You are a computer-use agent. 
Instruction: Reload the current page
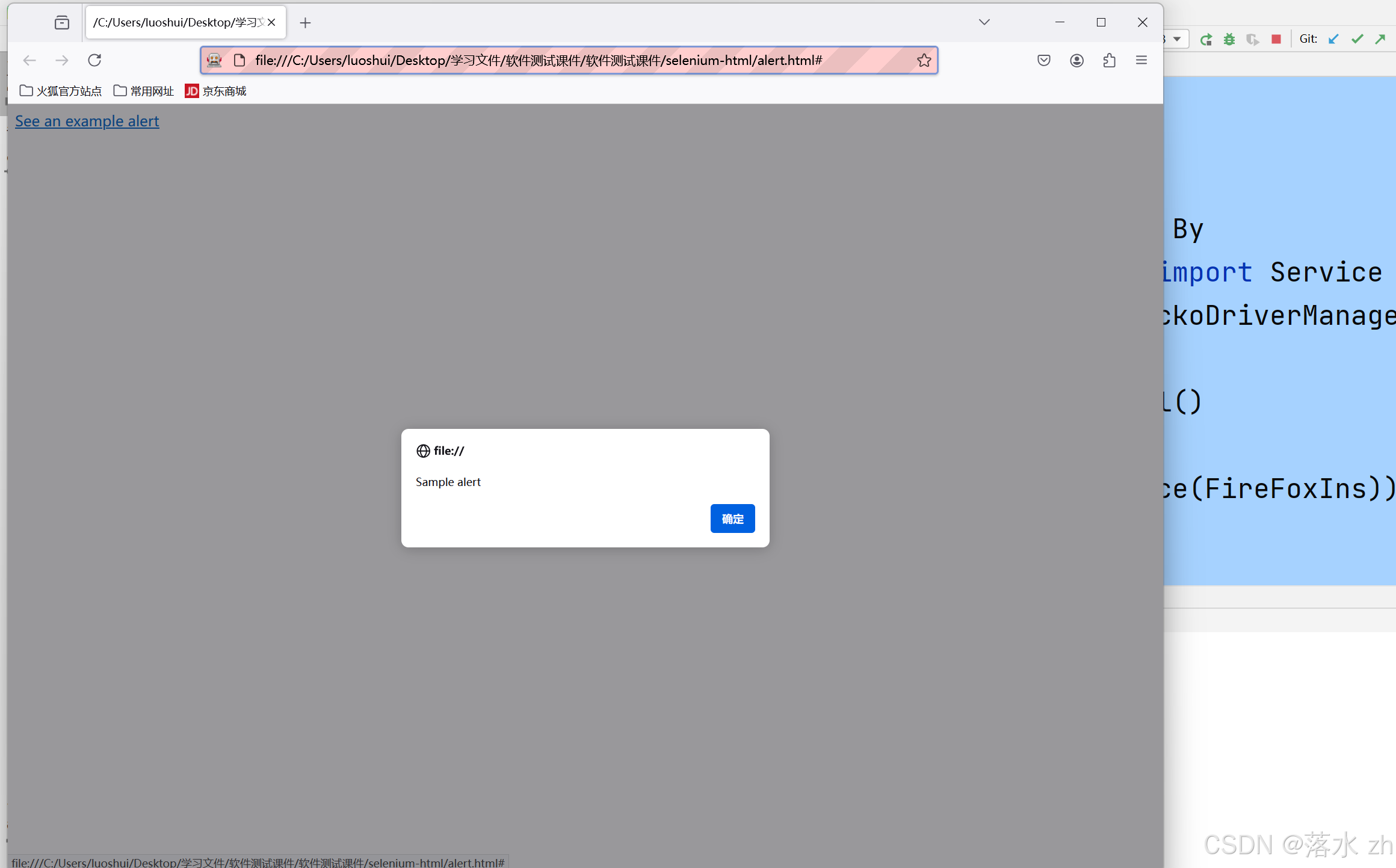94,60
